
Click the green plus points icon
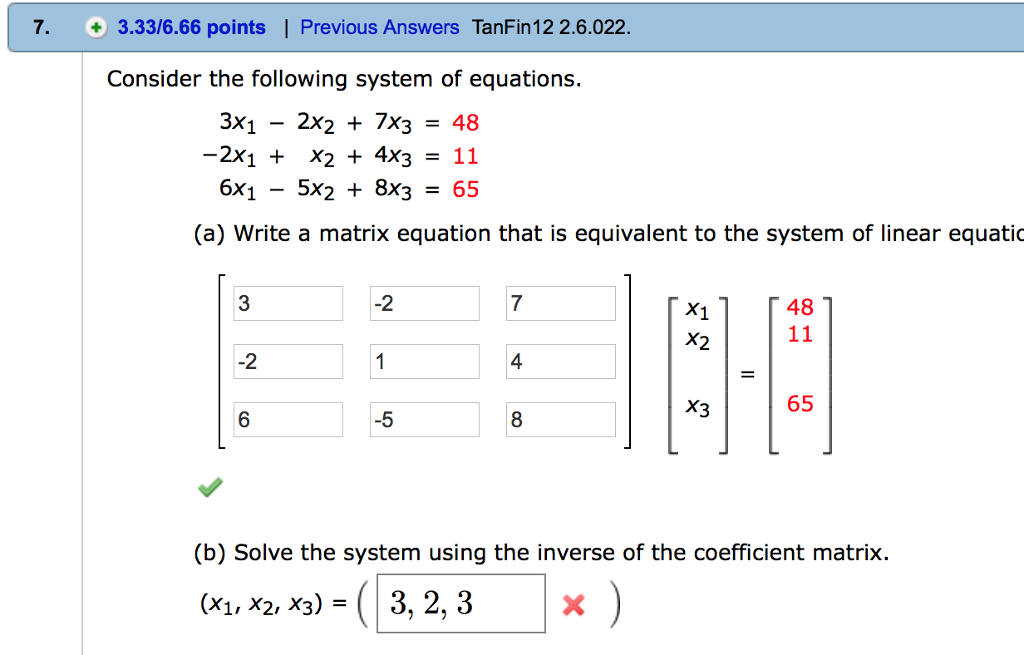[95, 27]
